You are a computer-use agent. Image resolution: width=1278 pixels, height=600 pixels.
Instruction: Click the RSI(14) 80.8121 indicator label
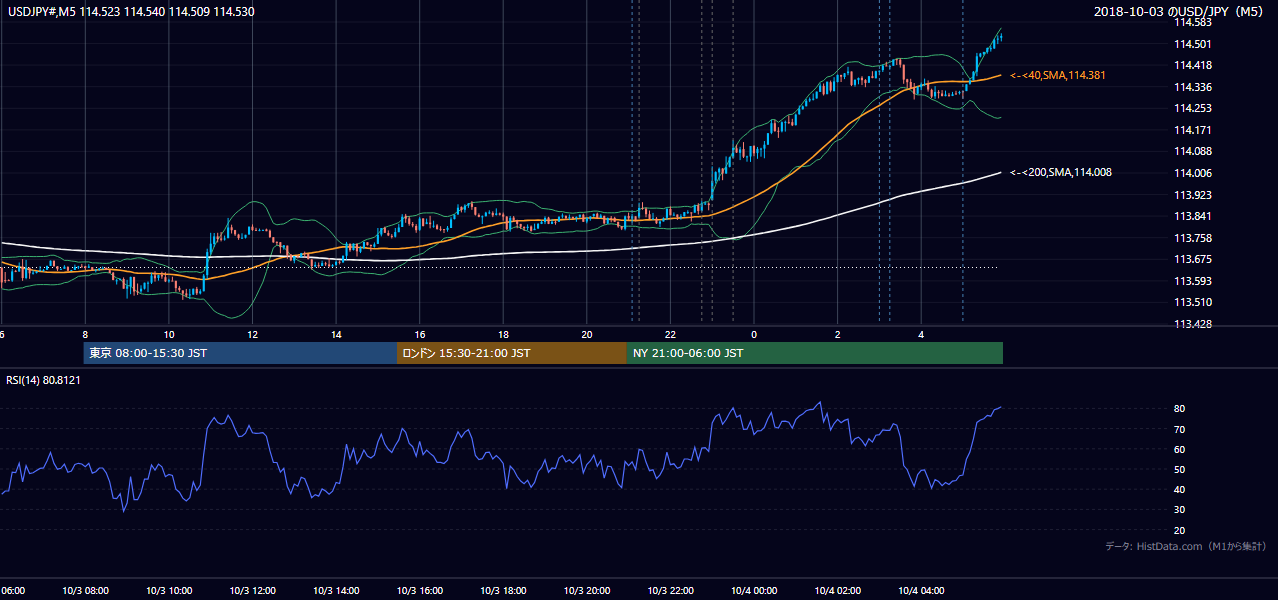(x=43, y=380)
